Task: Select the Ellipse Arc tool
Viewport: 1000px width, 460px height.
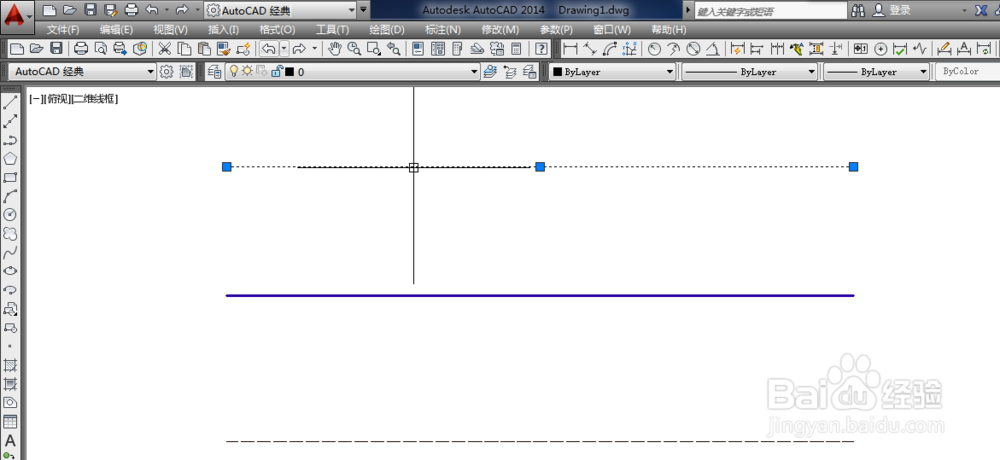Action: 10,290
